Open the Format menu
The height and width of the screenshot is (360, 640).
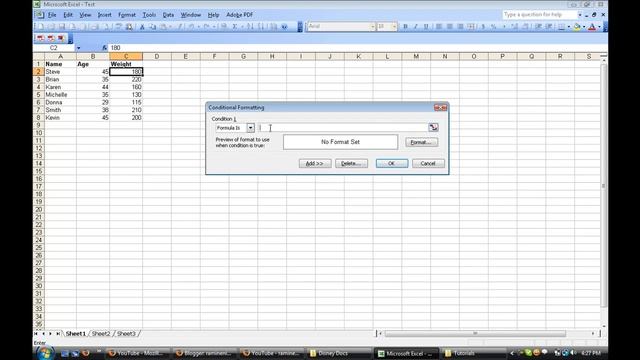point(127,15)
